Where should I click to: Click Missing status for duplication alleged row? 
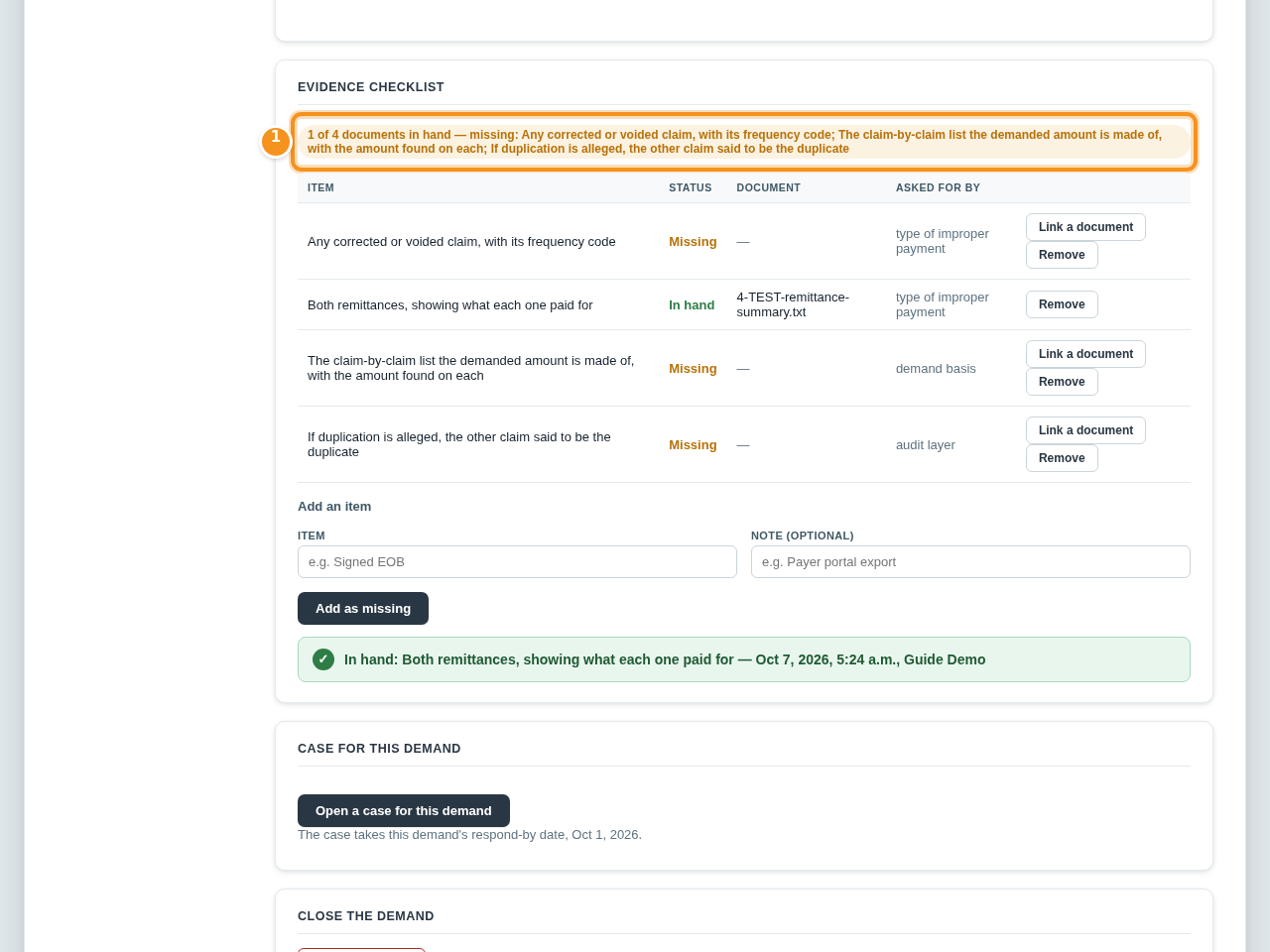tap(693, 445)
